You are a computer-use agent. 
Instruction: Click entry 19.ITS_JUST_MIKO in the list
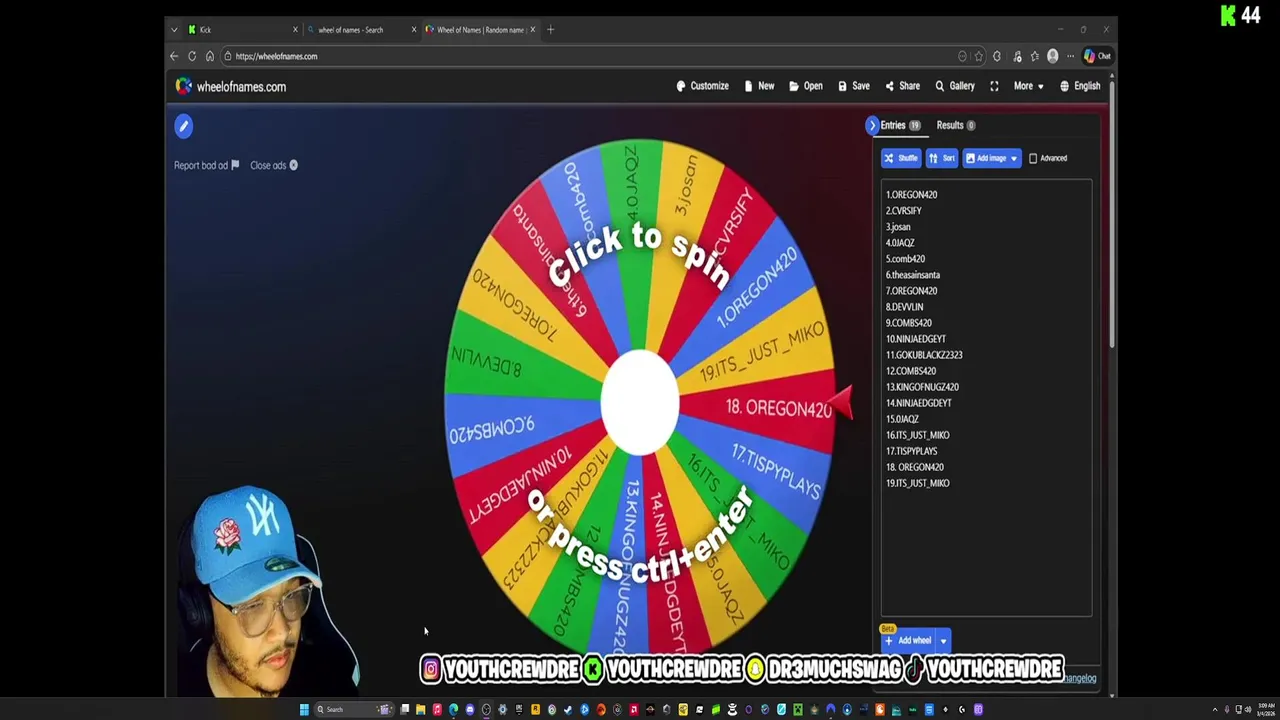(x=917, y=483)
